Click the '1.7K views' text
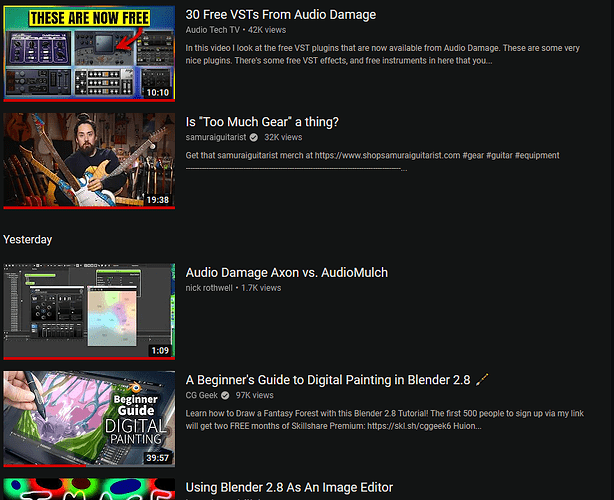This screenshot has height=500, width=614. 261,288
